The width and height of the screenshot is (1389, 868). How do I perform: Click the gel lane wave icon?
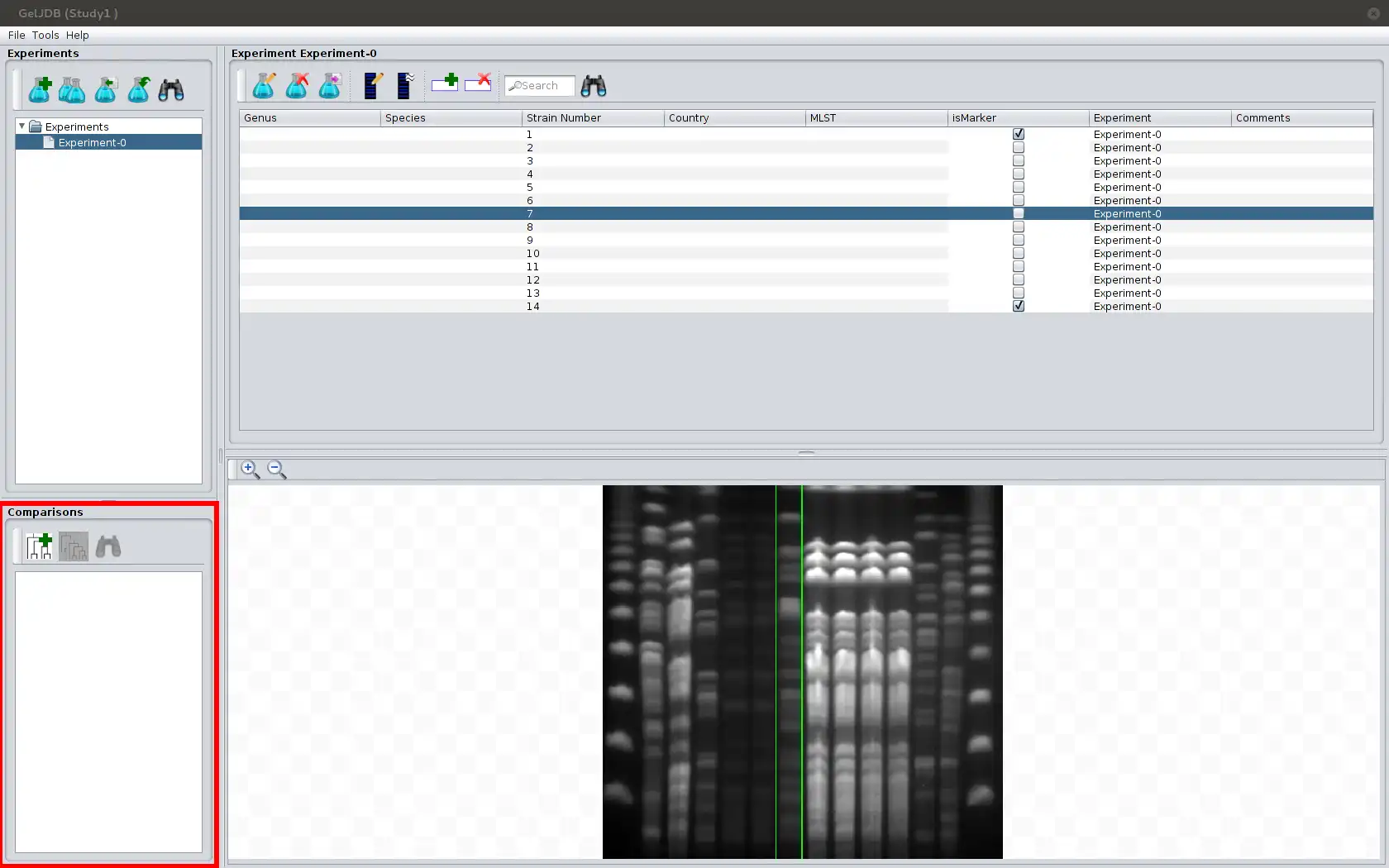coord(405,85)
